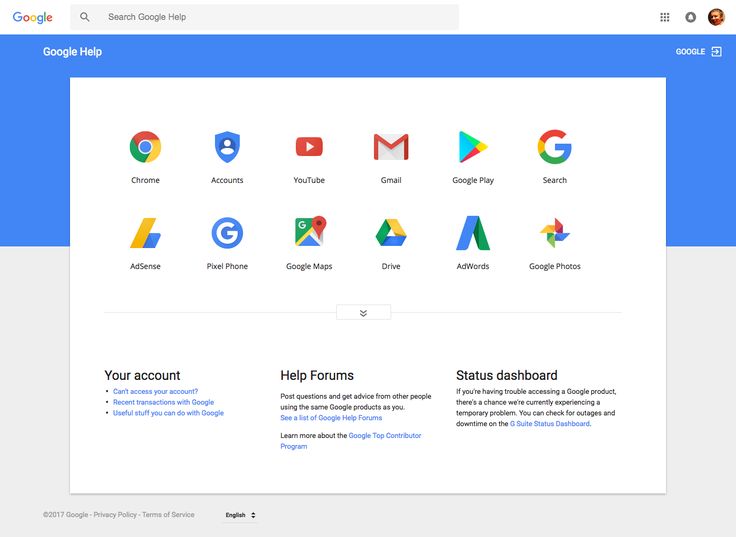Click the "Status dashboard" heading
Screen dimensions: 736x537
click(x=506, y=375)
